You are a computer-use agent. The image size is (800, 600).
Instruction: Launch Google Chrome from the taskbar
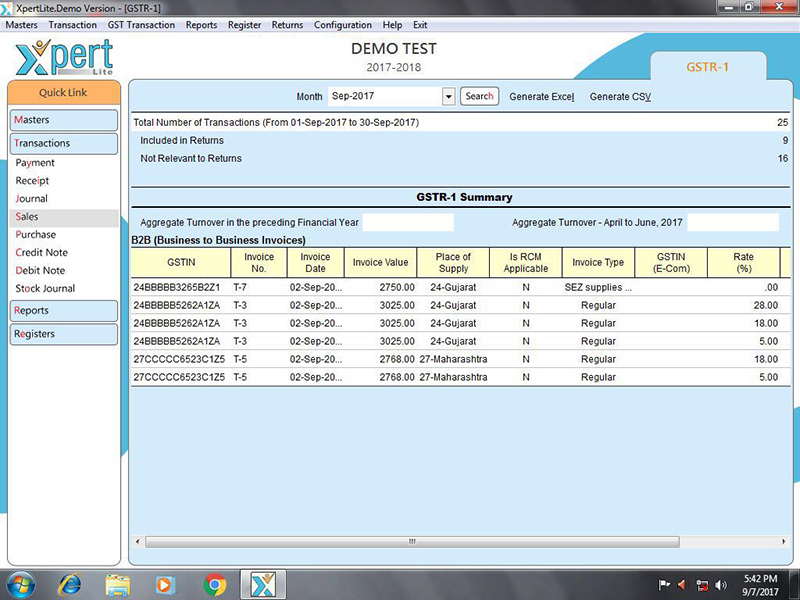coord(215,585)
